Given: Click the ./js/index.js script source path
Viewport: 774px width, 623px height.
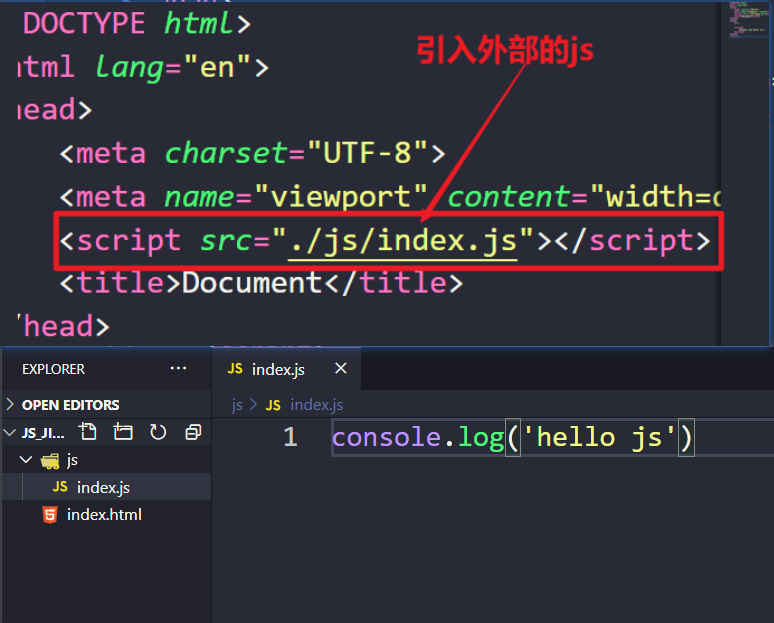Looking at the screenshot, I should click(402, 240).
